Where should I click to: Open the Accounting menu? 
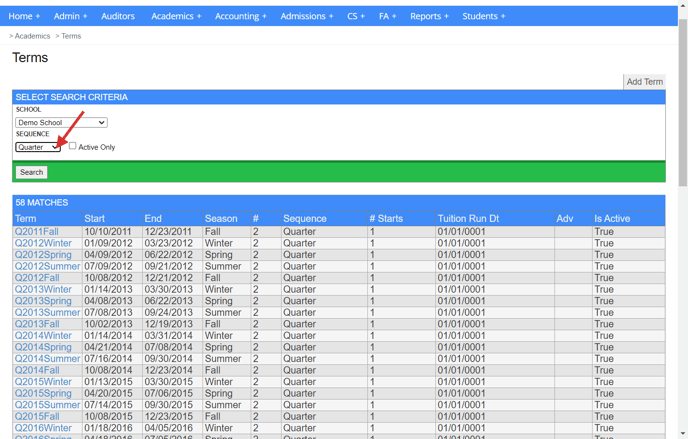click(241, 16)
